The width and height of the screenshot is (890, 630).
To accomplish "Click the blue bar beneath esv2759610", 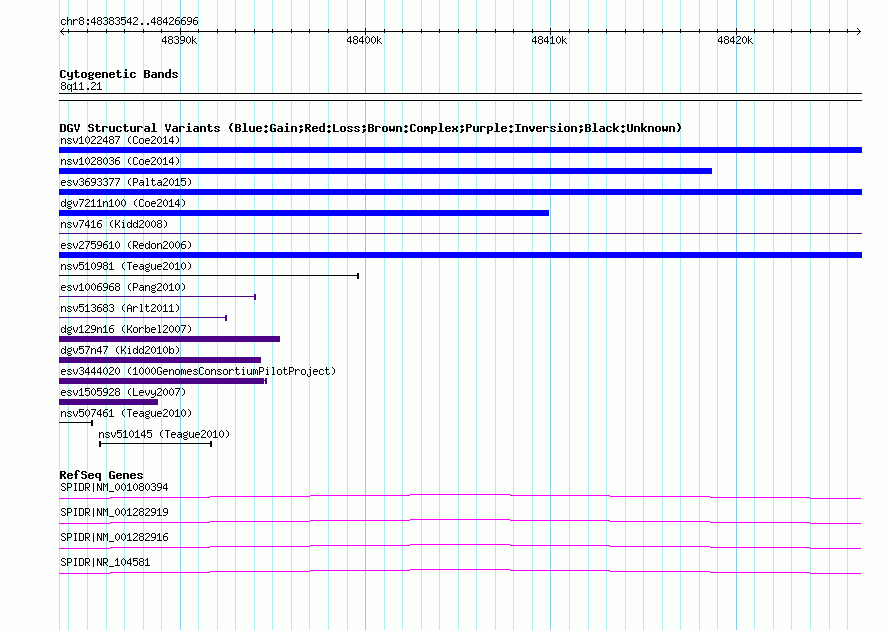I will [x=460, y=255].
